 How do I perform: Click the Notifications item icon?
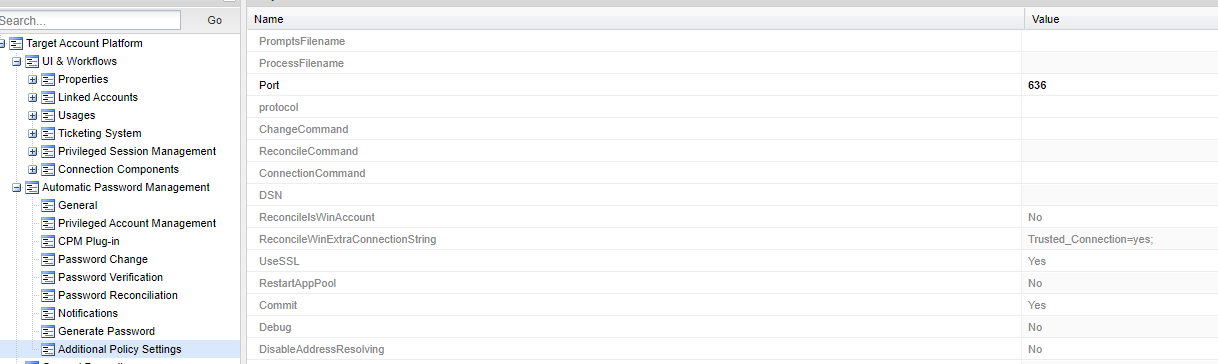coord(48,313)
